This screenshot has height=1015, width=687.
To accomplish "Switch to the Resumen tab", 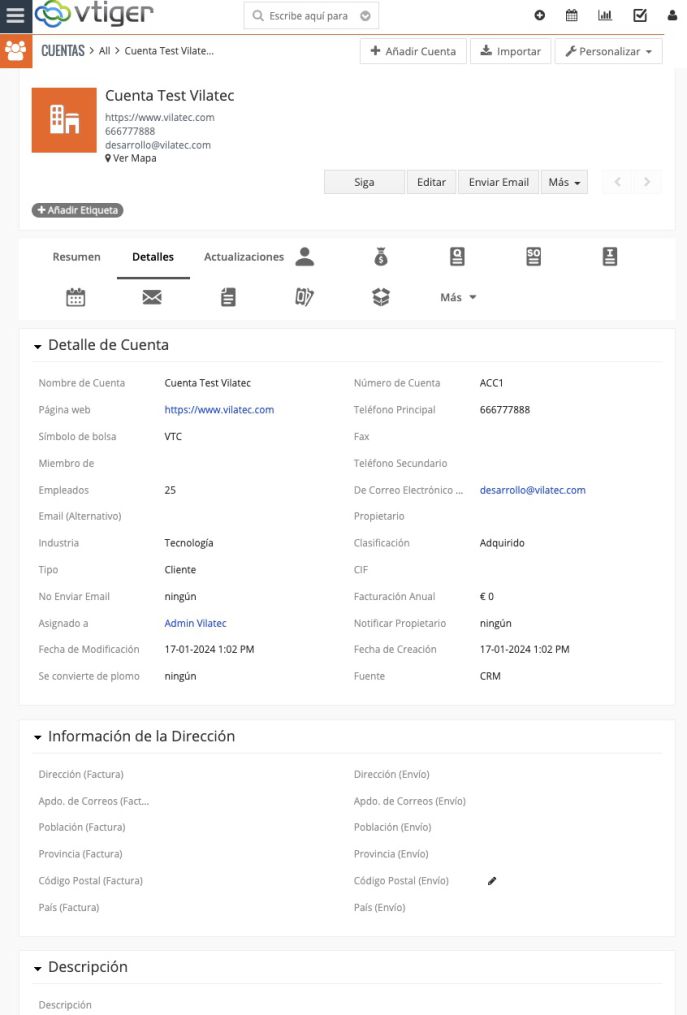I will (76, 257).
